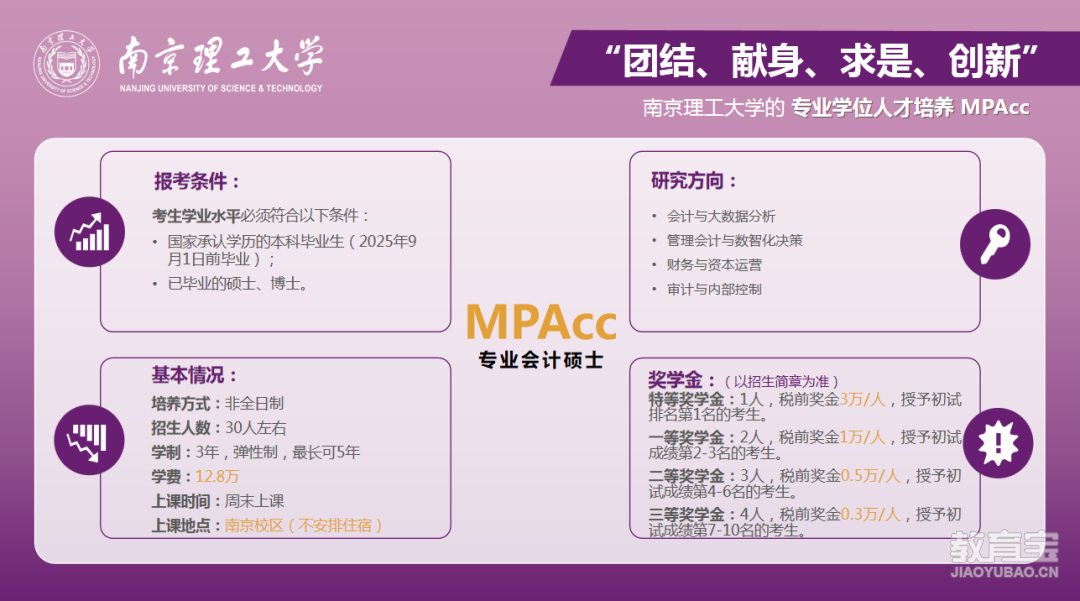Viewport: 1080px width, 601px height.
Task: Click the 二等奖学金 0.5万/人 line
Action: [x=804, y=483]
